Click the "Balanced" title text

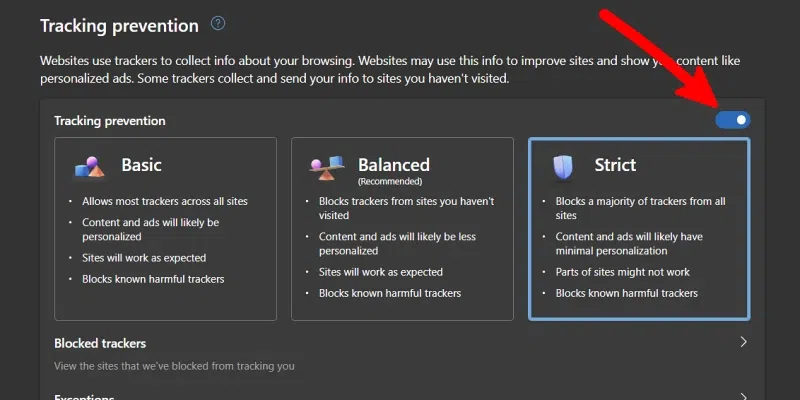tap(394, 165)
